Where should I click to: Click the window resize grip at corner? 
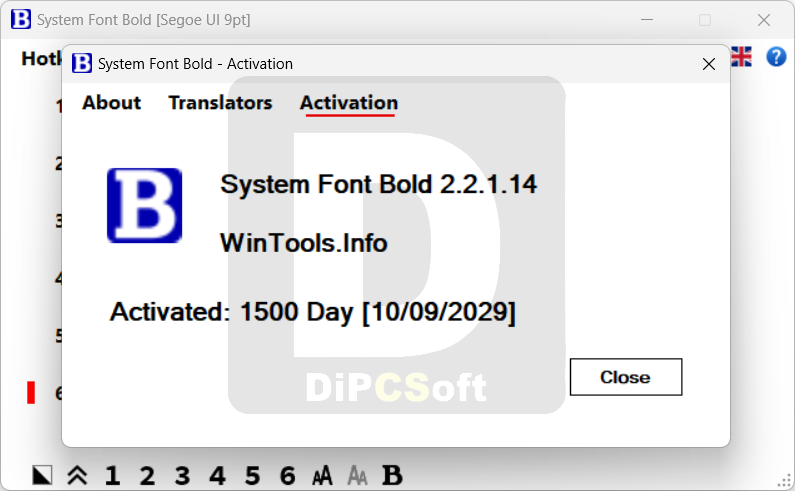pyautogui.click(x=785, y=481)
